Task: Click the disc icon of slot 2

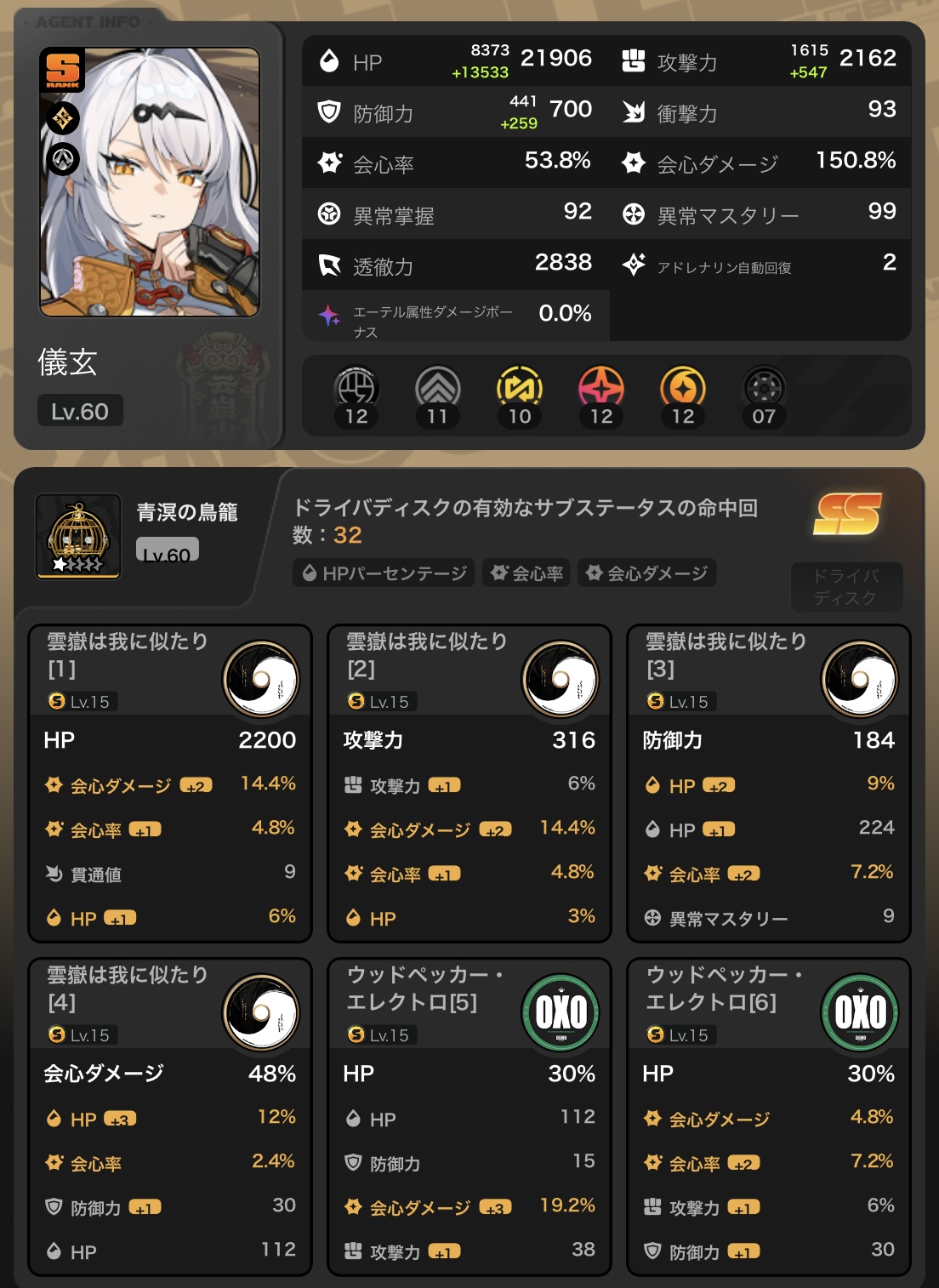Action: click(x=561, y=679)
